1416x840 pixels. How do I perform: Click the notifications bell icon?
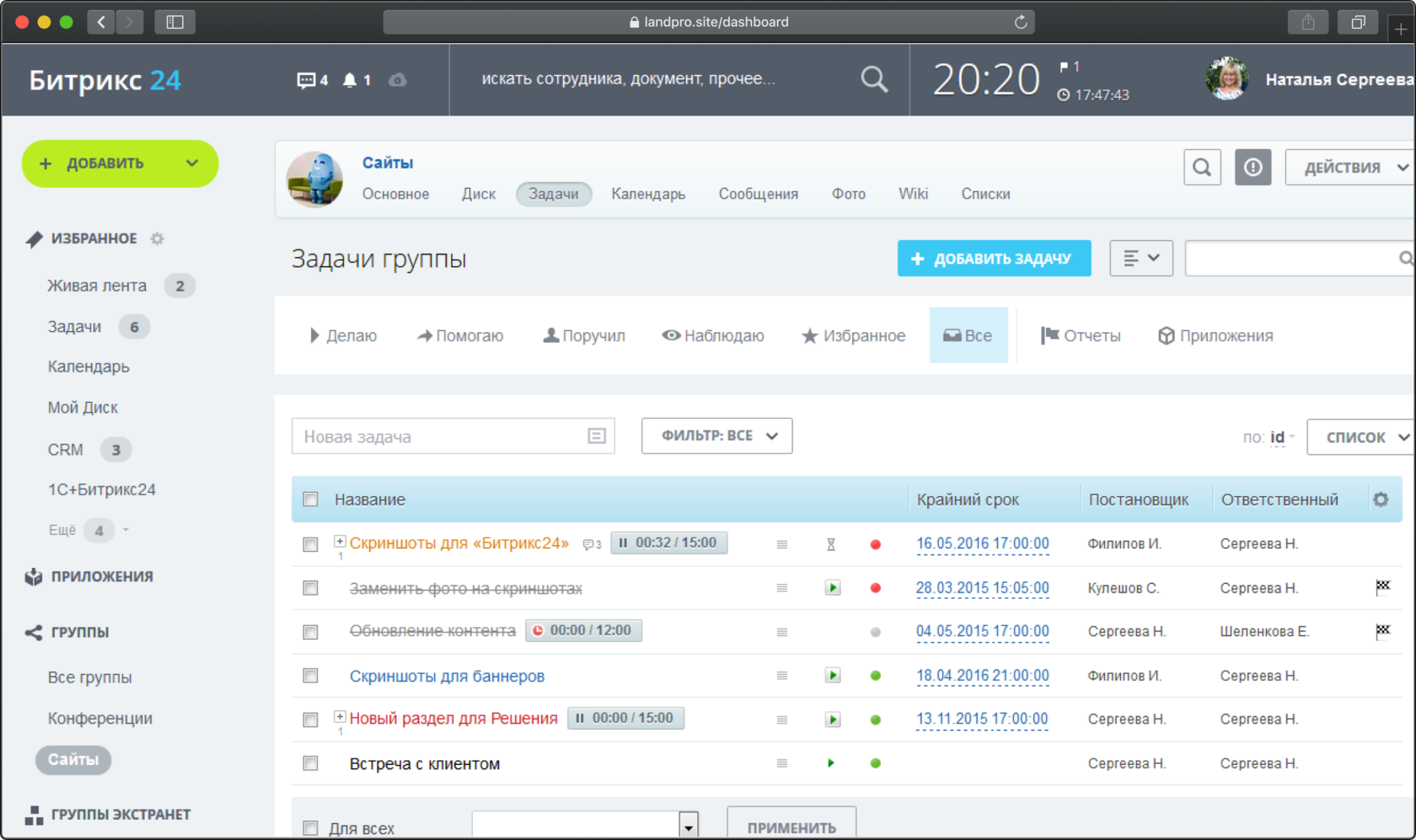pos(350,80)
